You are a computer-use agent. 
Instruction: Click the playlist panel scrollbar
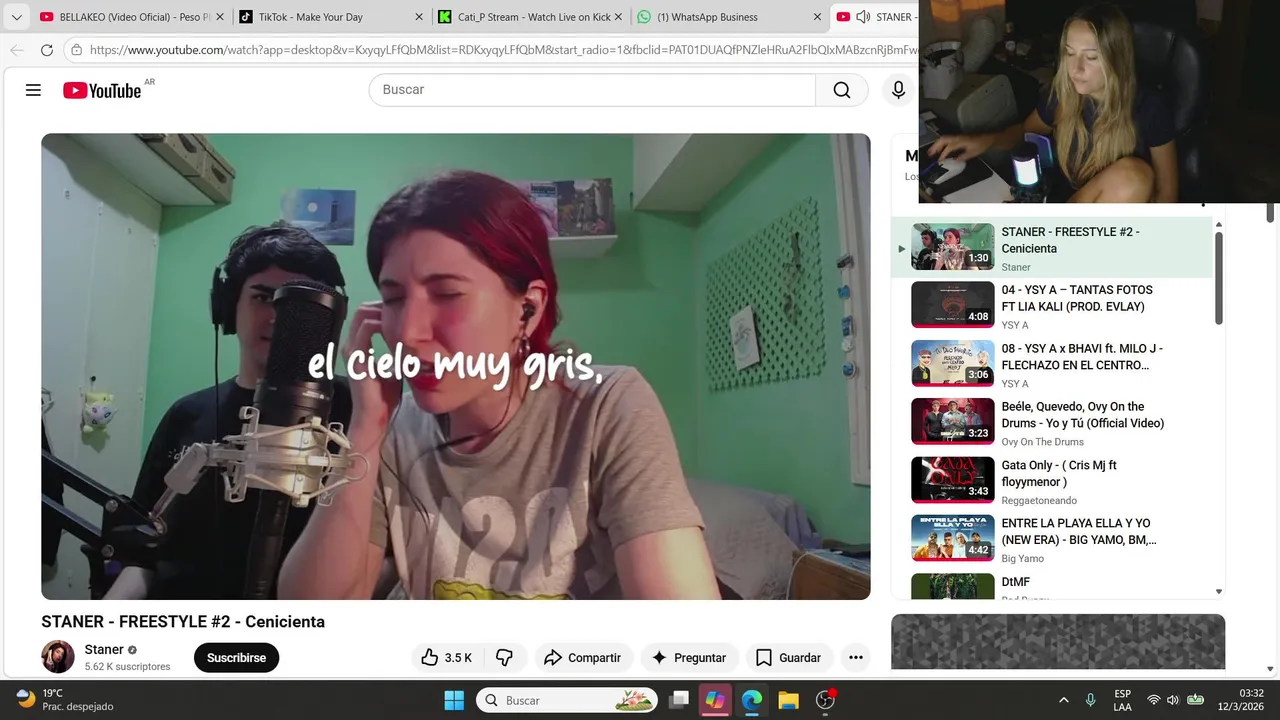(1218, 278)
